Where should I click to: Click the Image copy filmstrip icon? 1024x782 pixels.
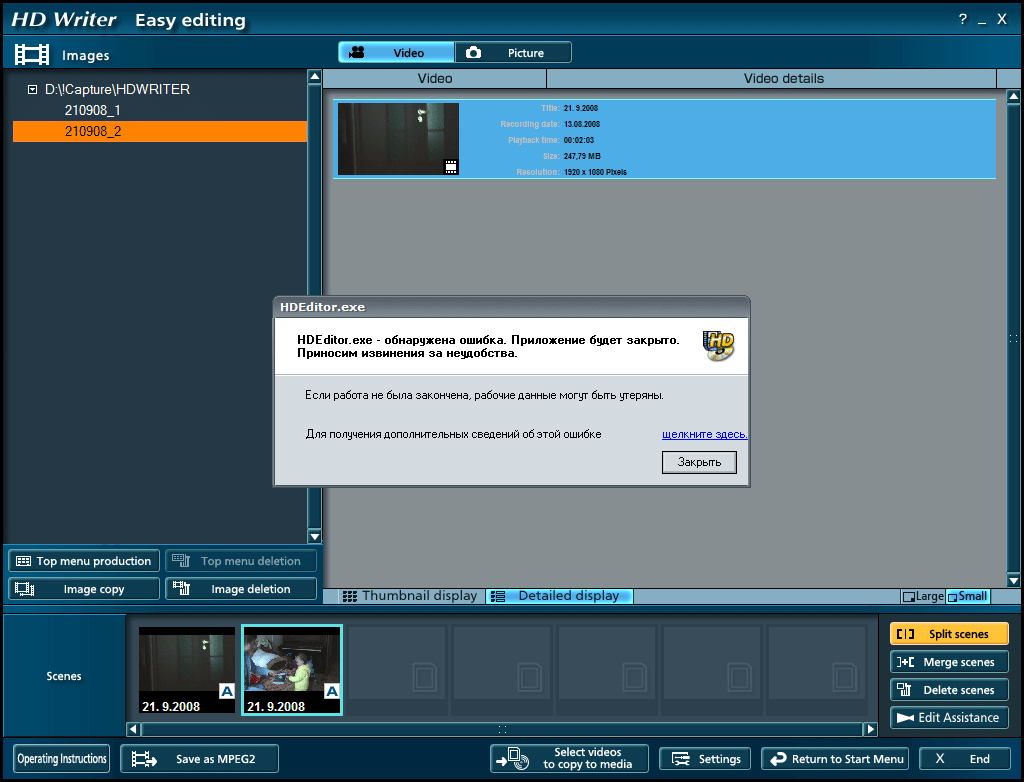(x=25, y=589)
